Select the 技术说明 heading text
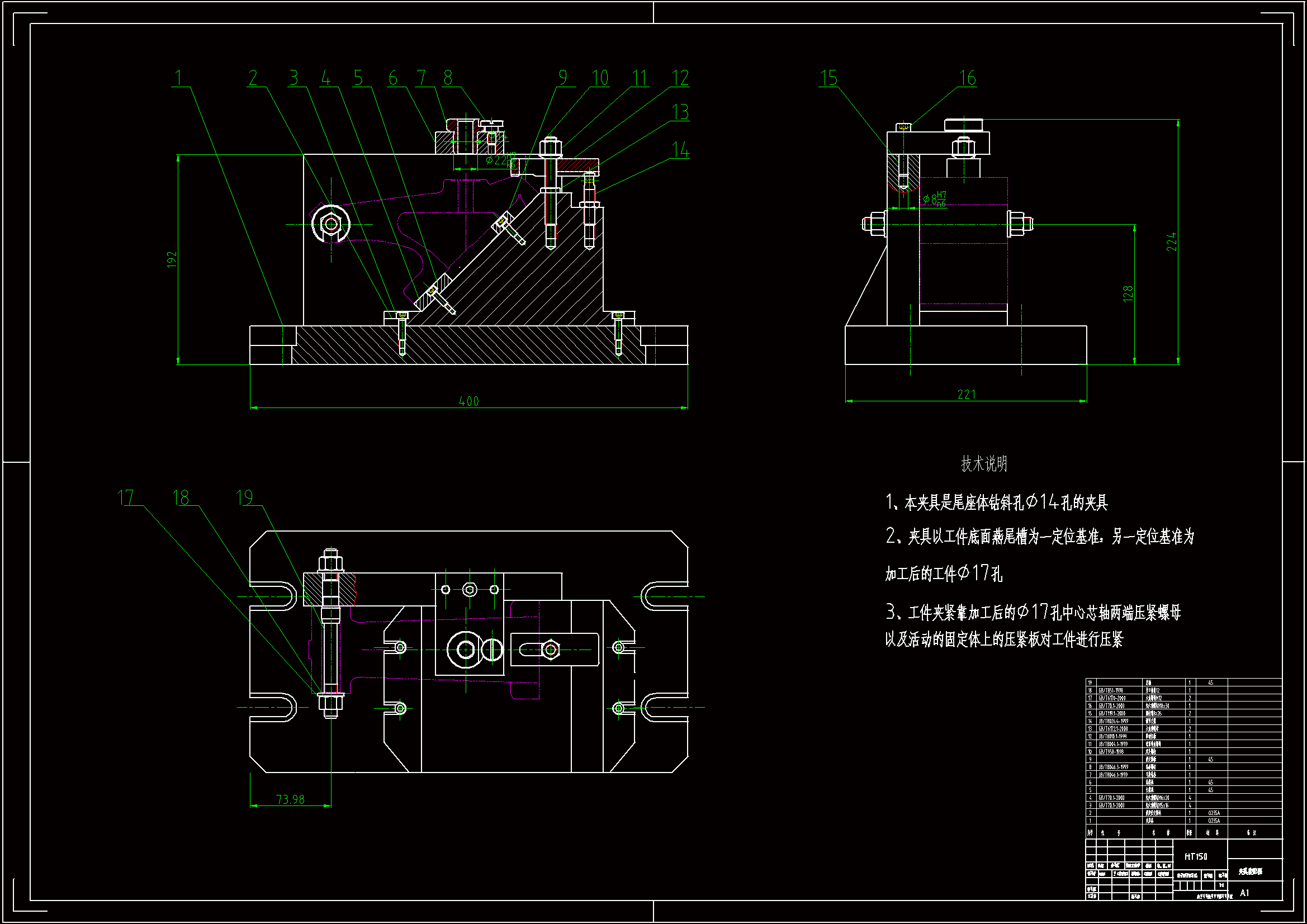Screen dimensions: 1307x924 (x=984, y=464)
